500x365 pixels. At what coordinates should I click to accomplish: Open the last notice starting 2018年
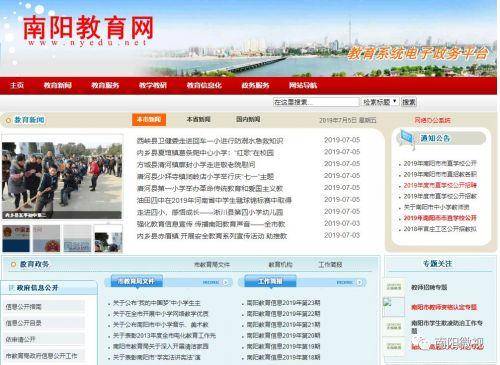point(440,229)
